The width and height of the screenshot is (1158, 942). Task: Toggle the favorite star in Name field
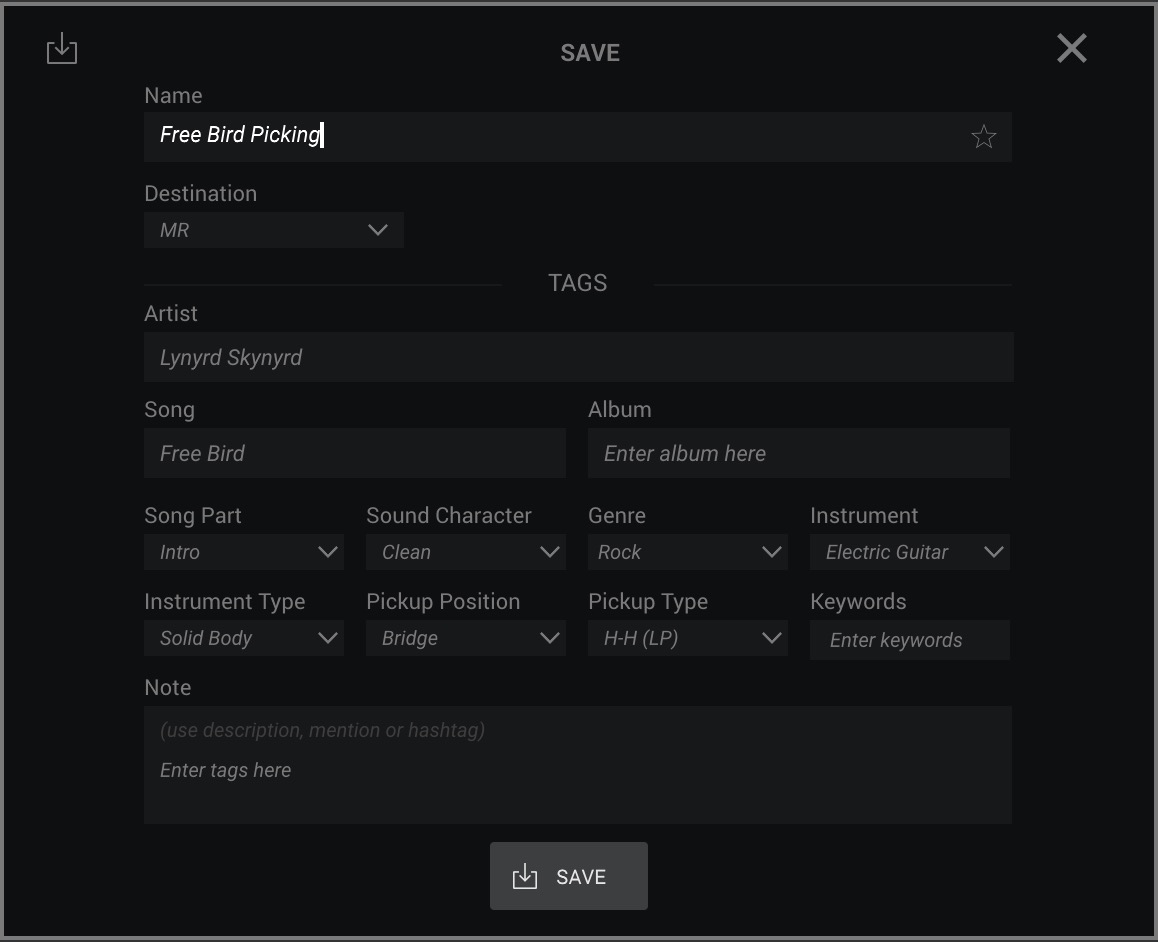point(983,137)
